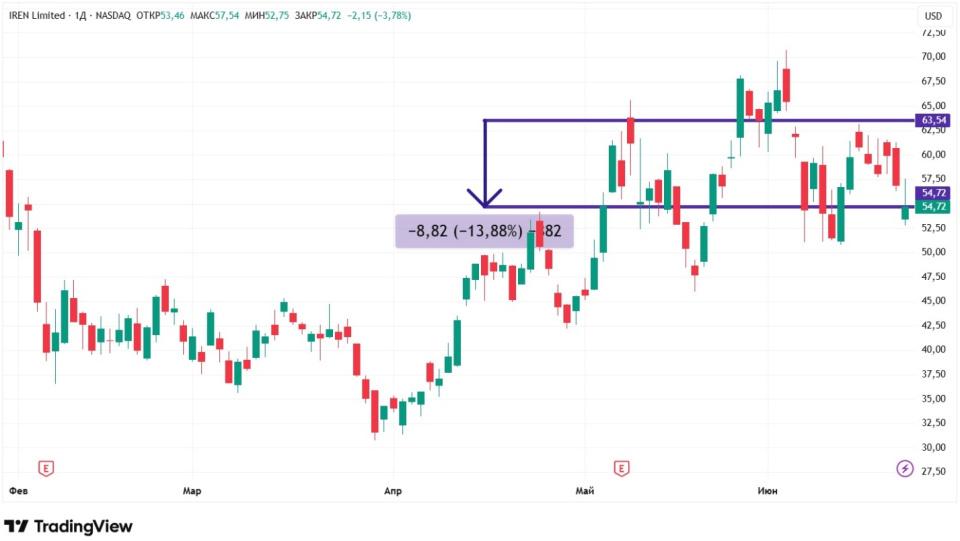Select the 63,54 price label
The image size is (960, 541).
[x=933, y=120]
